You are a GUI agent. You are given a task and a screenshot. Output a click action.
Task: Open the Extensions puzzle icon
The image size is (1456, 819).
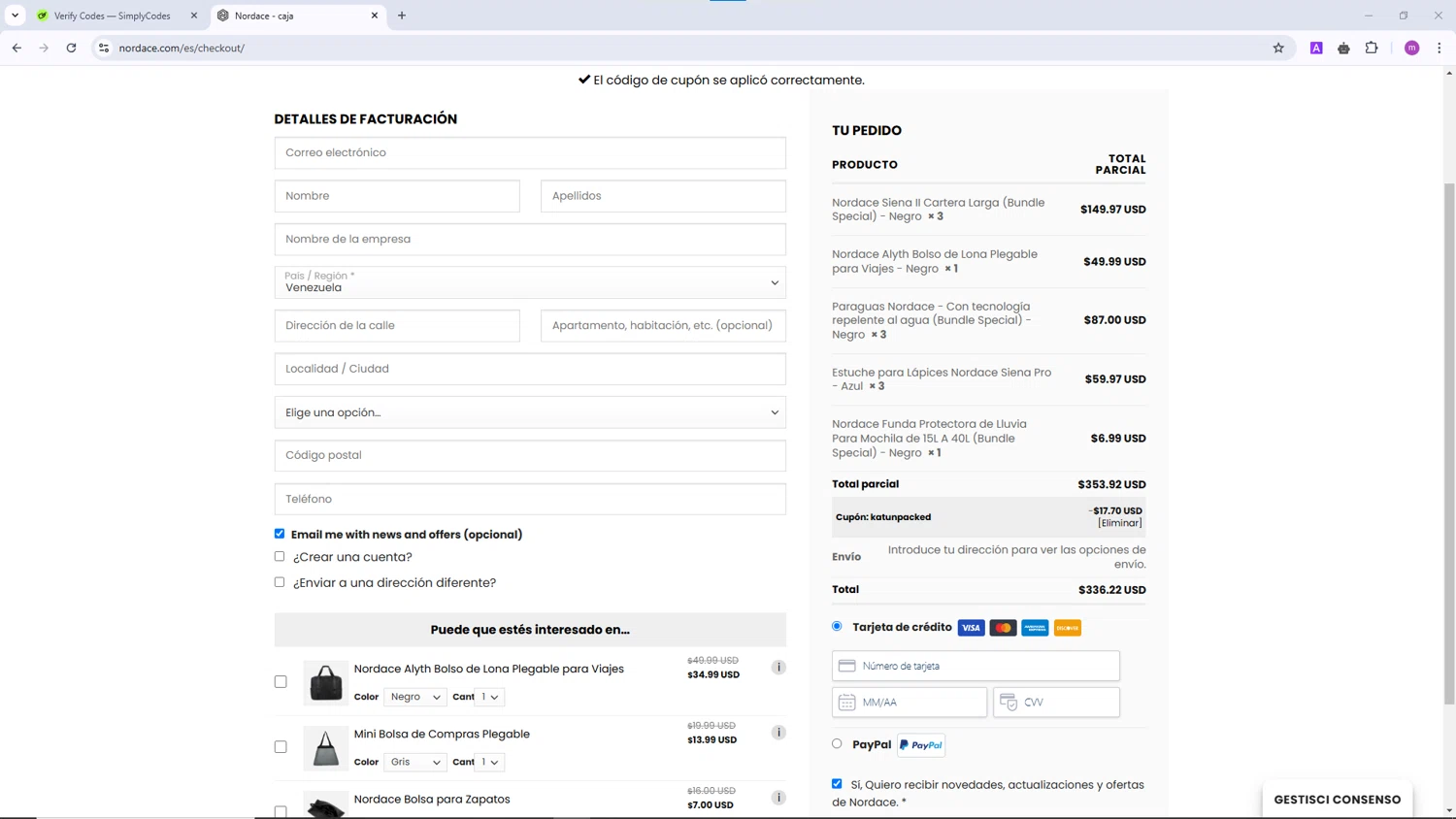point(1372,48)
